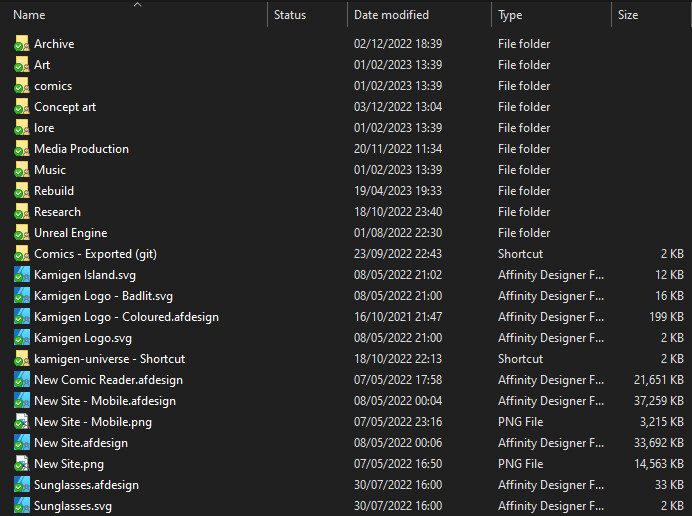Select the New Site - Mobile.png file icon

click(22, 422)
